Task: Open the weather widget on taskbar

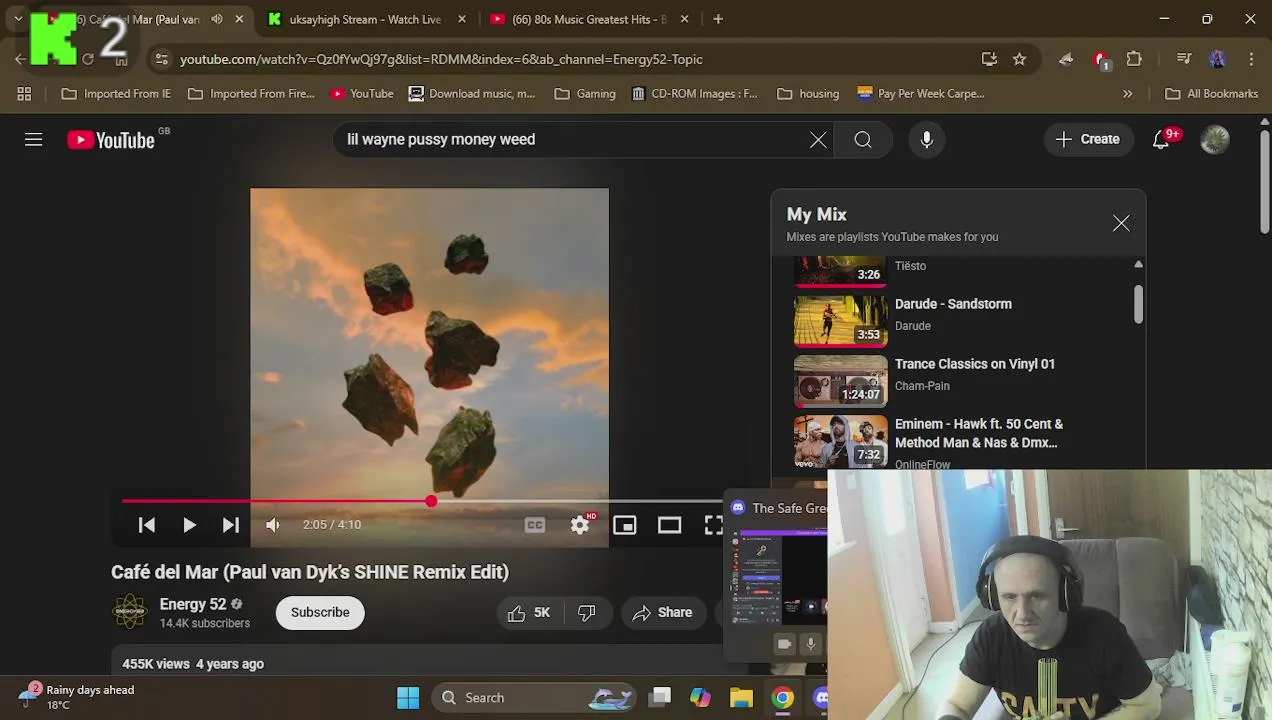Action: [x=77, y=697]
